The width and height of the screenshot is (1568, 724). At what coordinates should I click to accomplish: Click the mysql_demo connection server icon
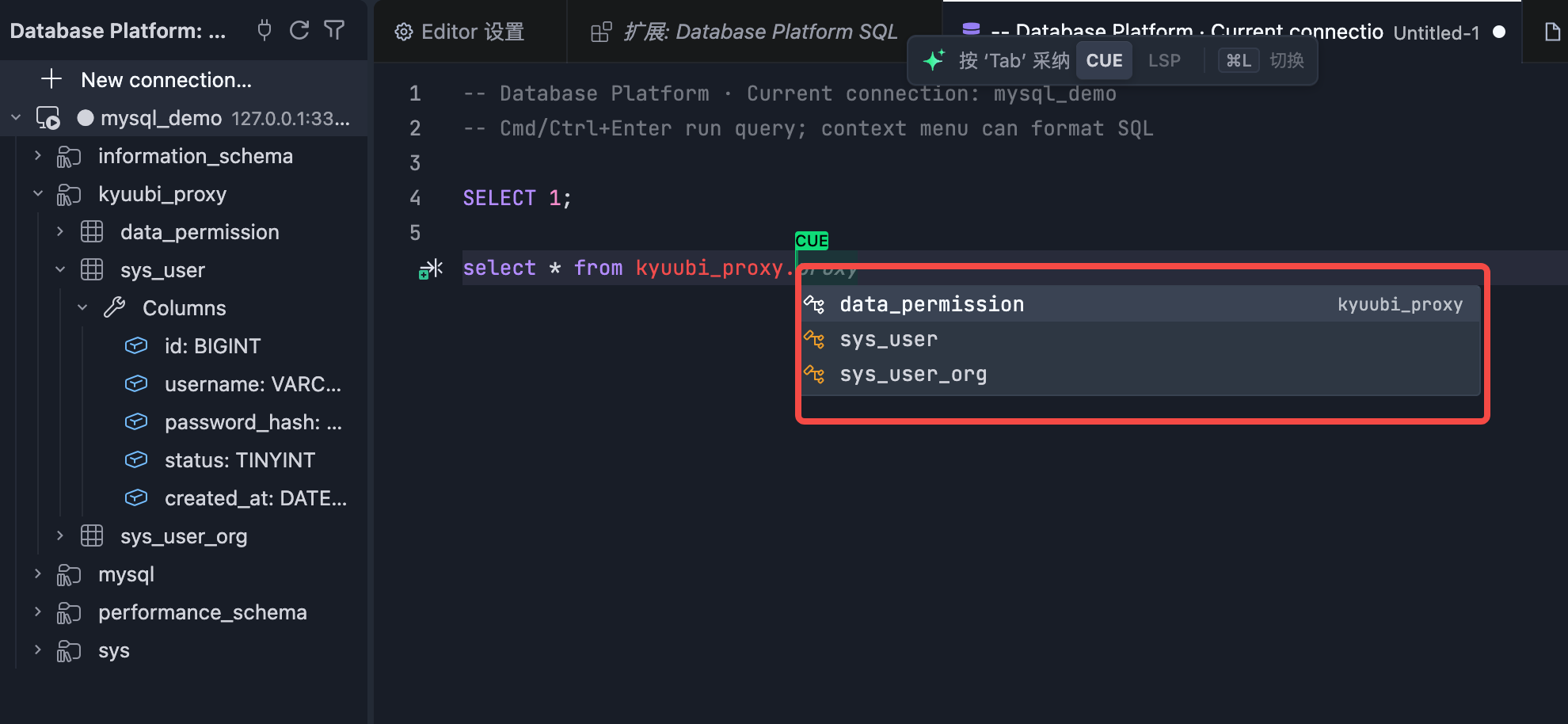[48, 118]
